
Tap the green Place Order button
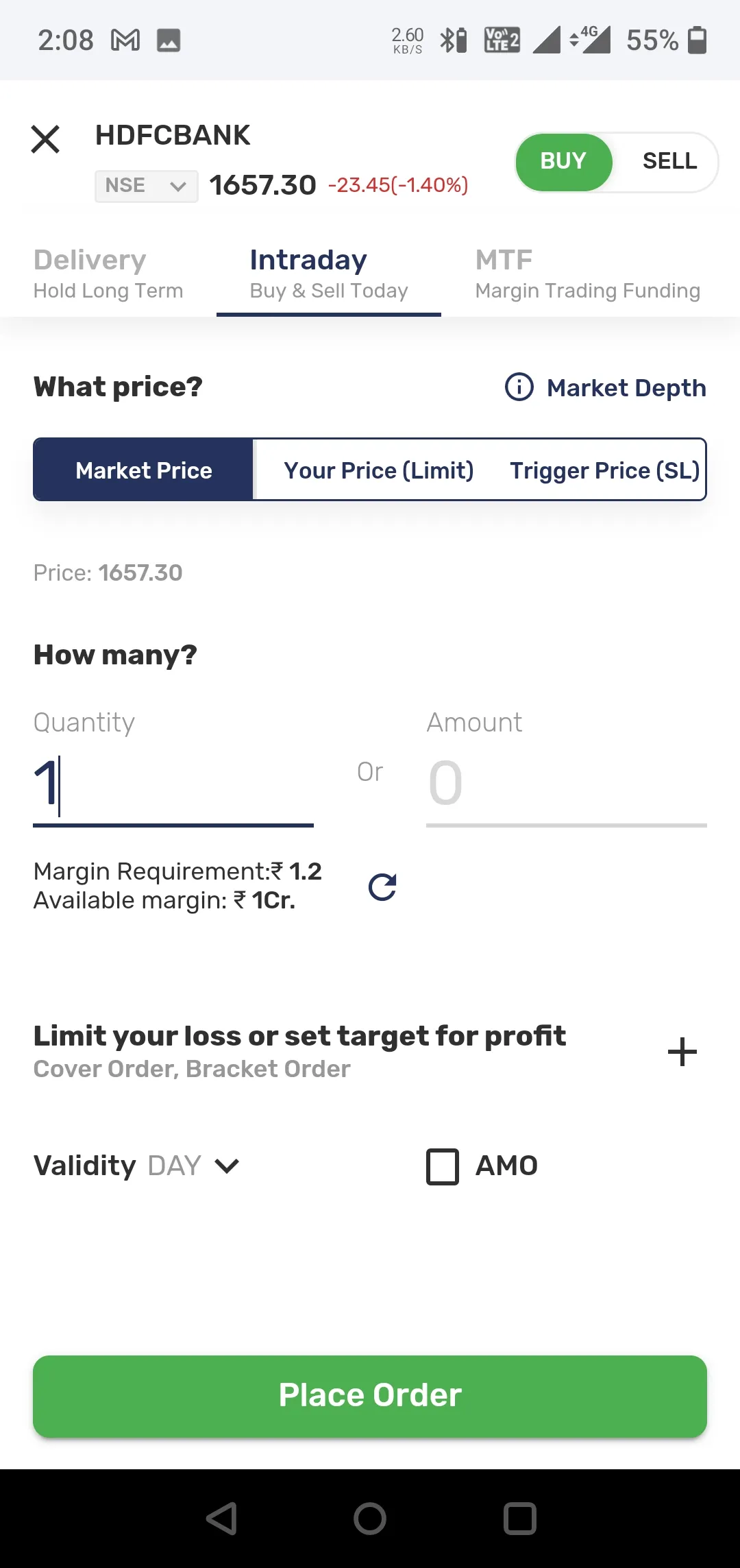370,1396
